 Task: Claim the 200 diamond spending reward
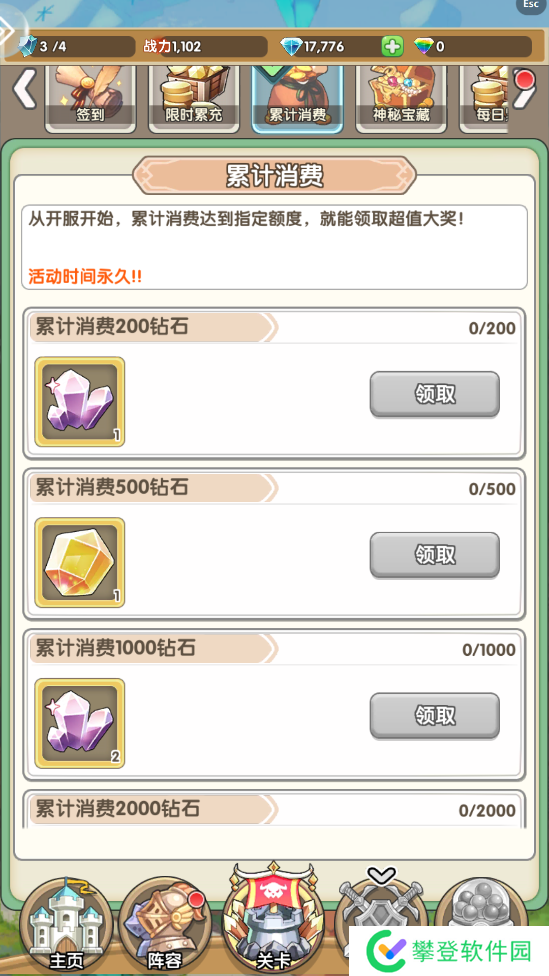(x=434, y=394)
